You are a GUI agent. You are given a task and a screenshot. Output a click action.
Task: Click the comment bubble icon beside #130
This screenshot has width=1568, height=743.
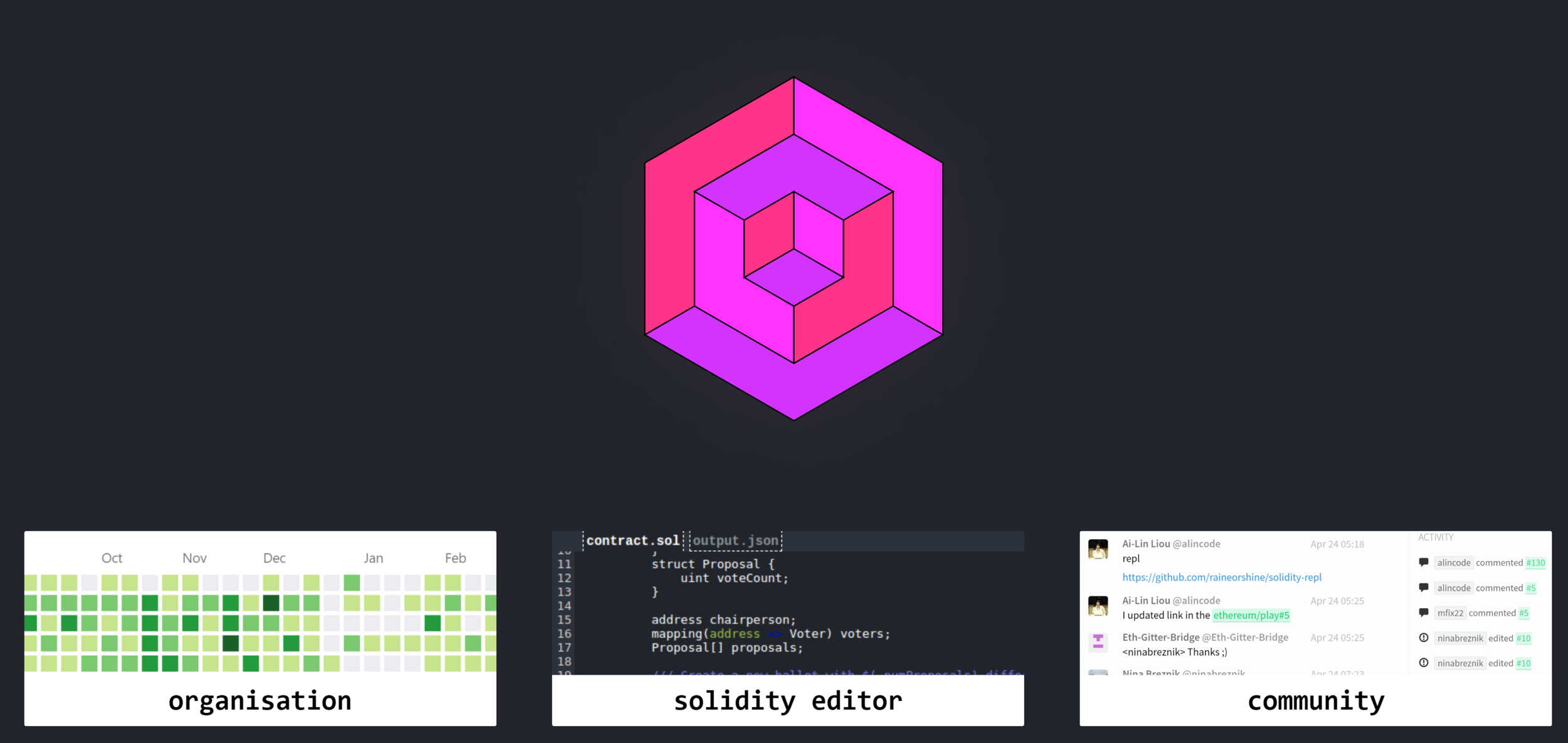coord(1424,562)
